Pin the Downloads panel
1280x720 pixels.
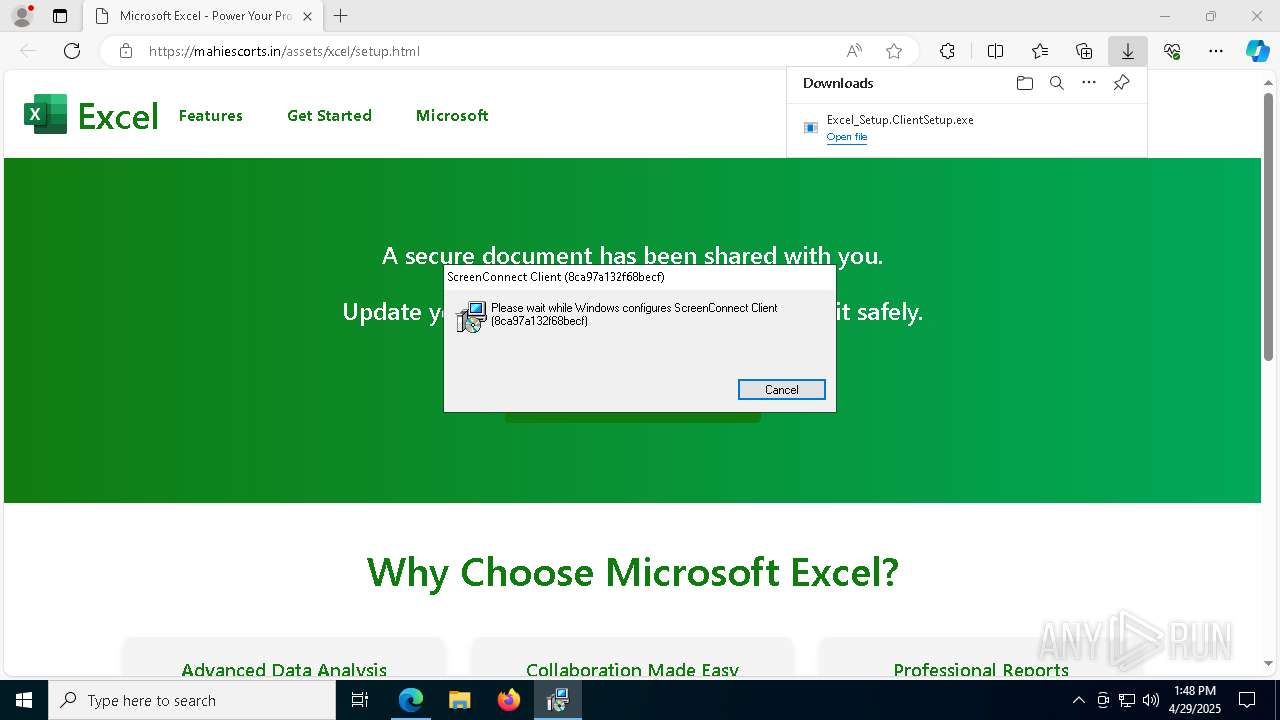click(1121, 83)
